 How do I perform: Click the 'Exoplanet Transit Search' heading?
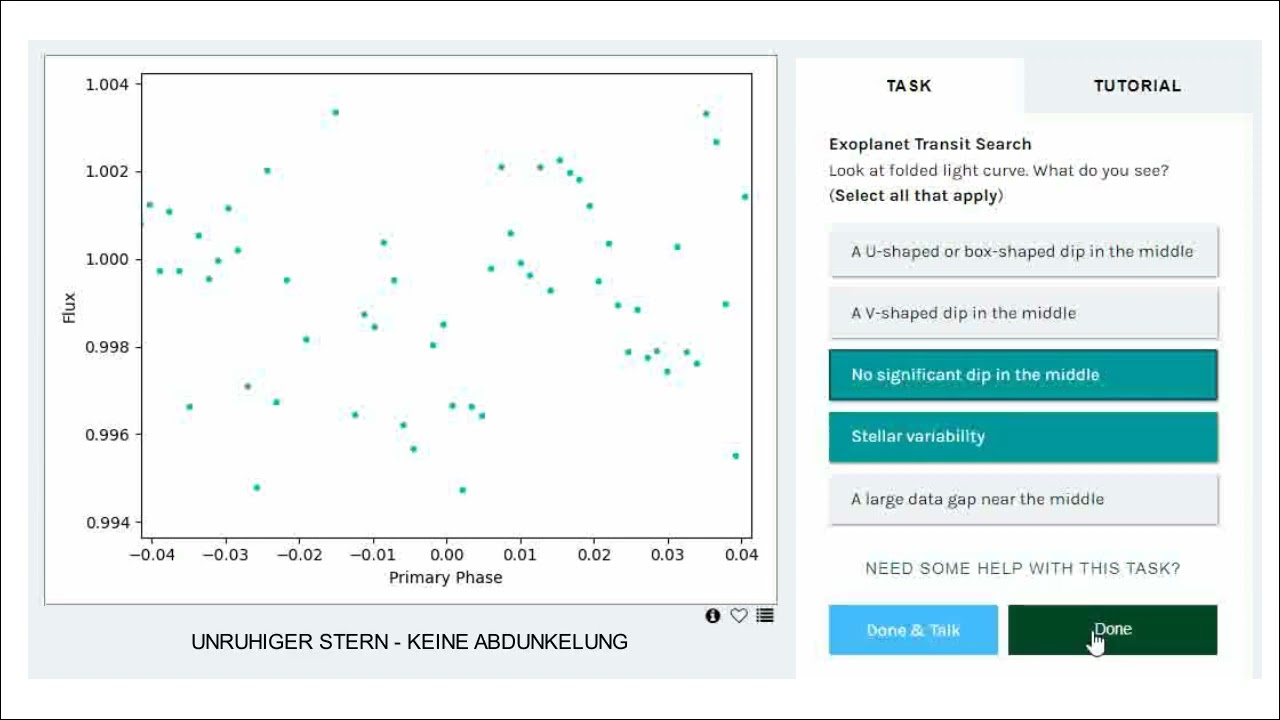click(x=930, y=144)
